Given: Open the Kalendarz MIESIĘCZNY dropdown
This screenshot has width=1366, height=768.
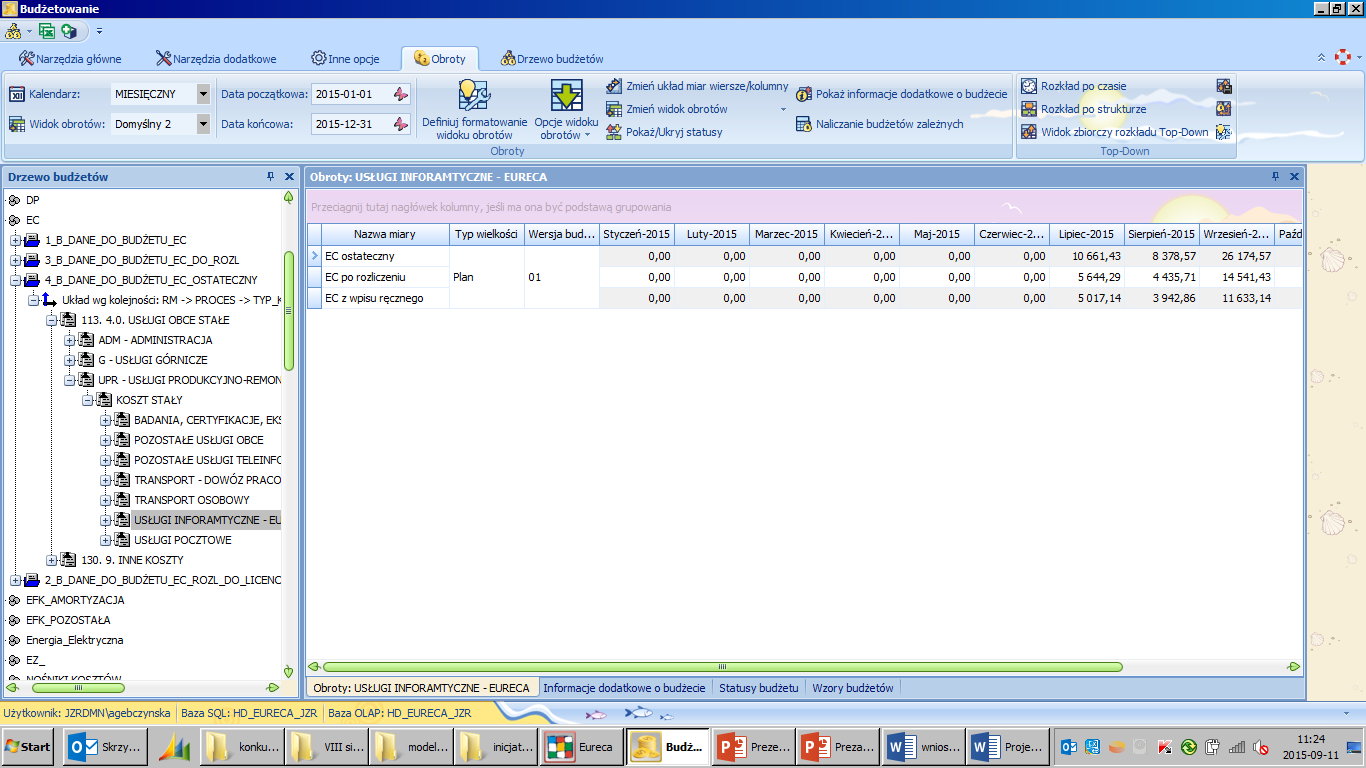Looking at the screenshot, I should click(203, 94).
